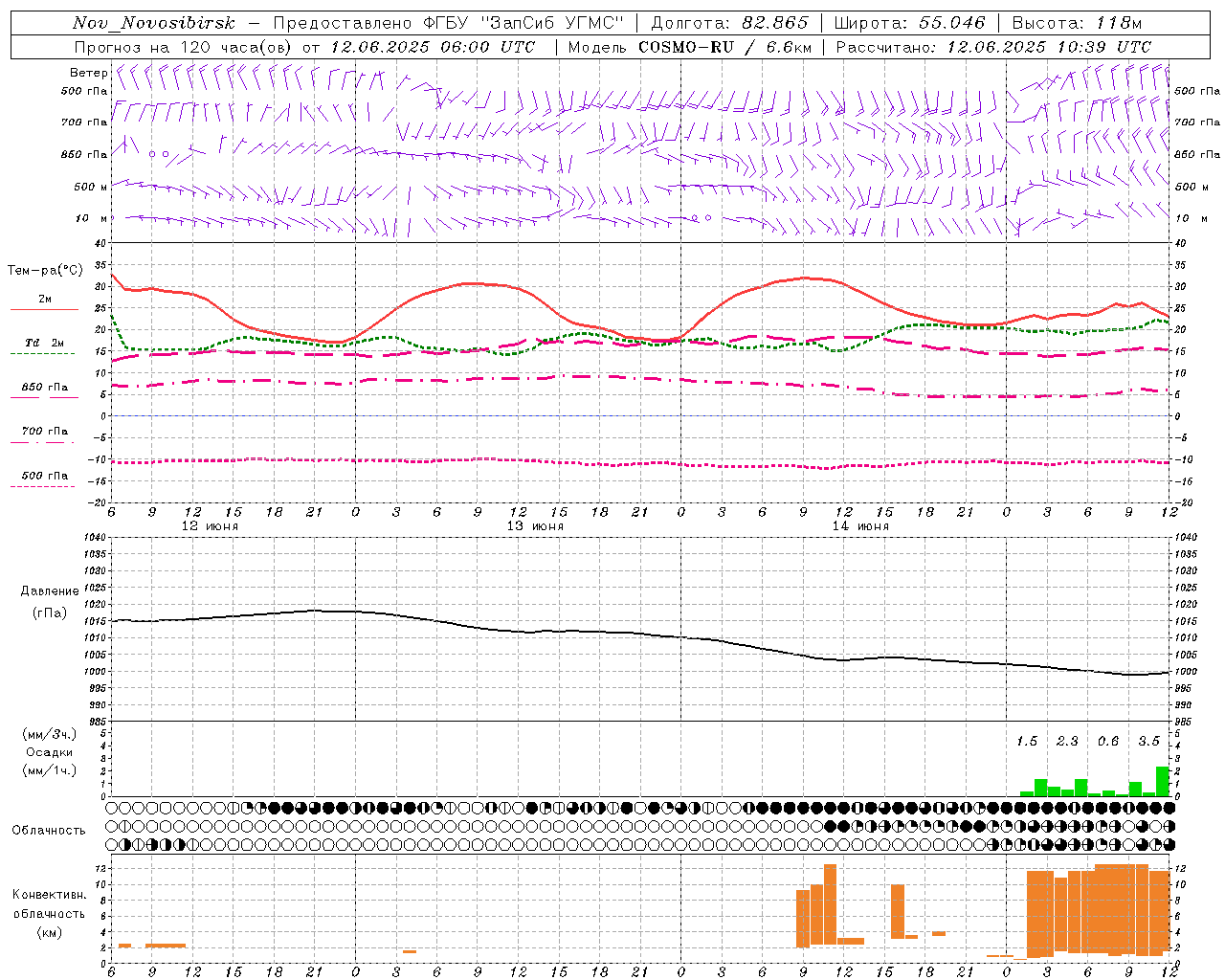Viewport: 1225px width, 980px height.
Task: Click the 'Td 2м' dew point legend entry
Action: [44, 343]
